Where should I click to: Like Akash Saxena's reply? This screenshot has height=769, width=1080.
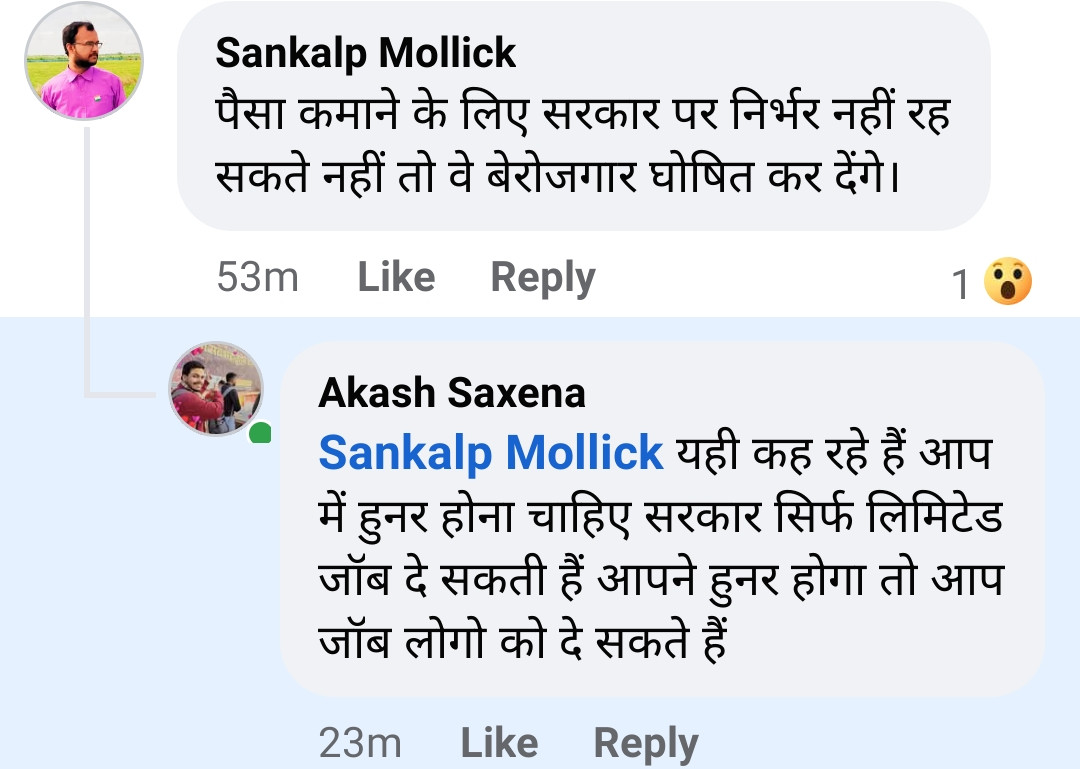coord(499,743)
